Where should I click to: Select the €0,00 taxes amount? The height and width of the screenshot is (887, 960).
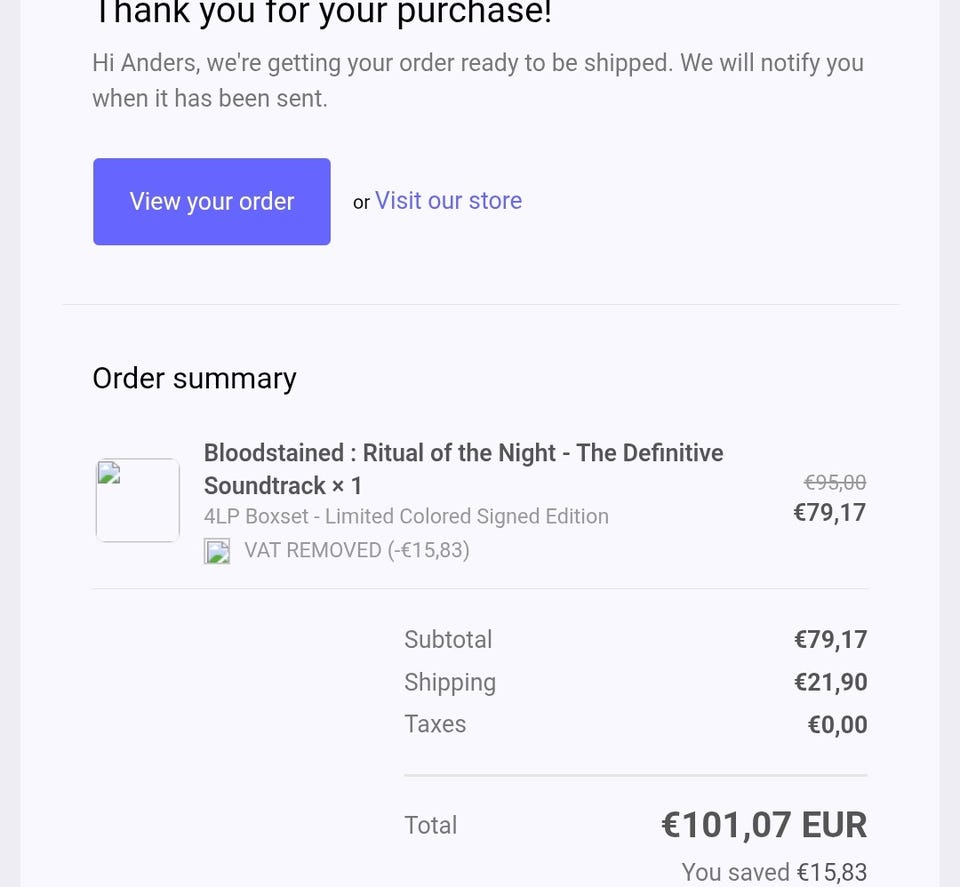(x=837, y=725)
